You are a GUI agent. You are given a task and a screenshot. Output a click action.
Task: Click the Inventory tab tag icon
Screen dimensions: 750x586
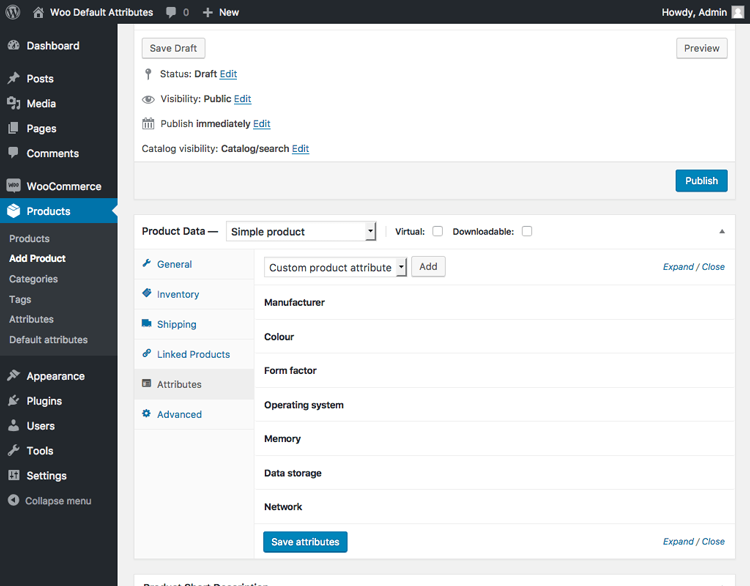[x=147, y=293]
